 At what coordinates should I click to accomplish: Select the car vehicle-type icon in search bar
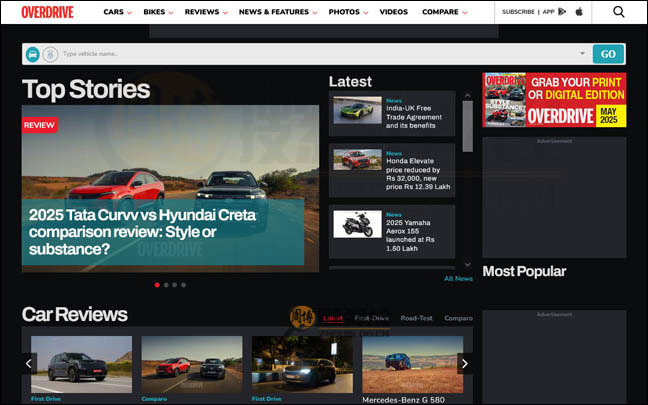[33, 54]
